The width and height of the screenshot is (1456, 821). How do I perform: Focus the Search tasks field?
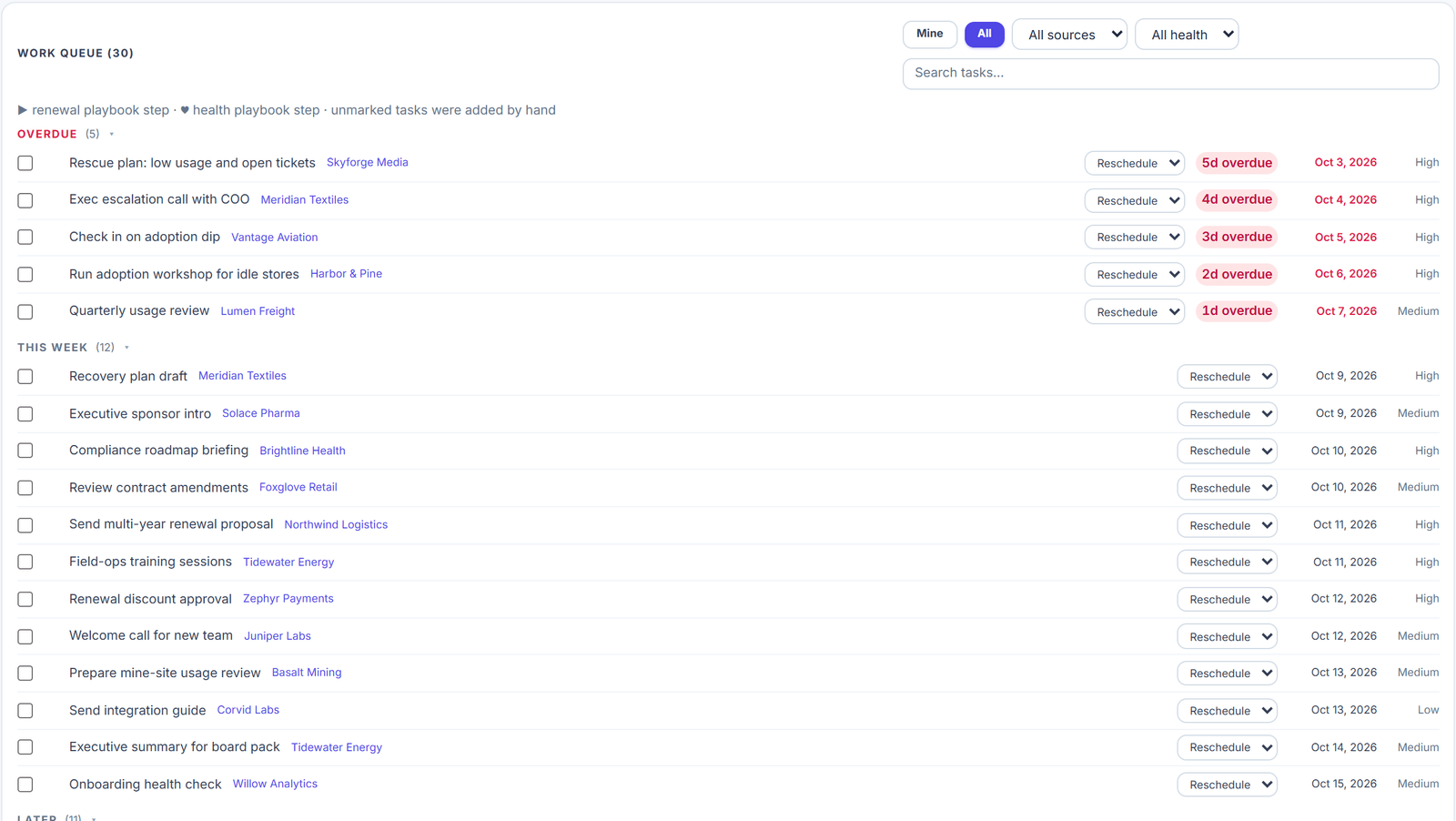pyautogui.click(x=1170, y=74)
